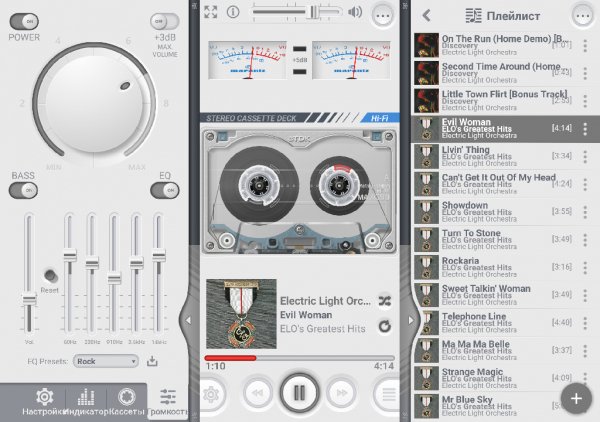This screenshot has height=422, width=600.
Task: Click the left VU meter
Action: pos(247,60)
